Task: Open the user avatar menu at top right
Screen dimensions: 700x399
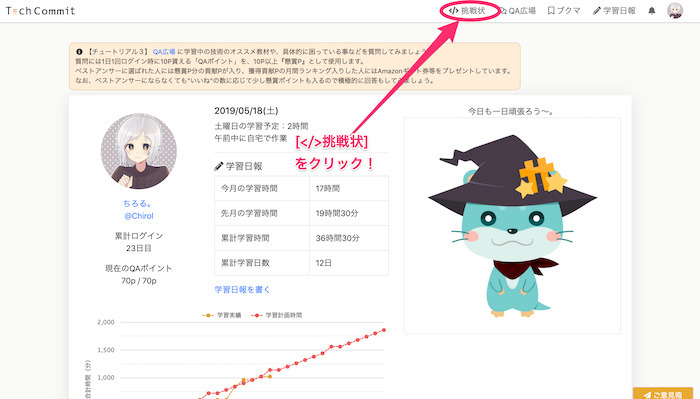Action: [x=675, y=11]
